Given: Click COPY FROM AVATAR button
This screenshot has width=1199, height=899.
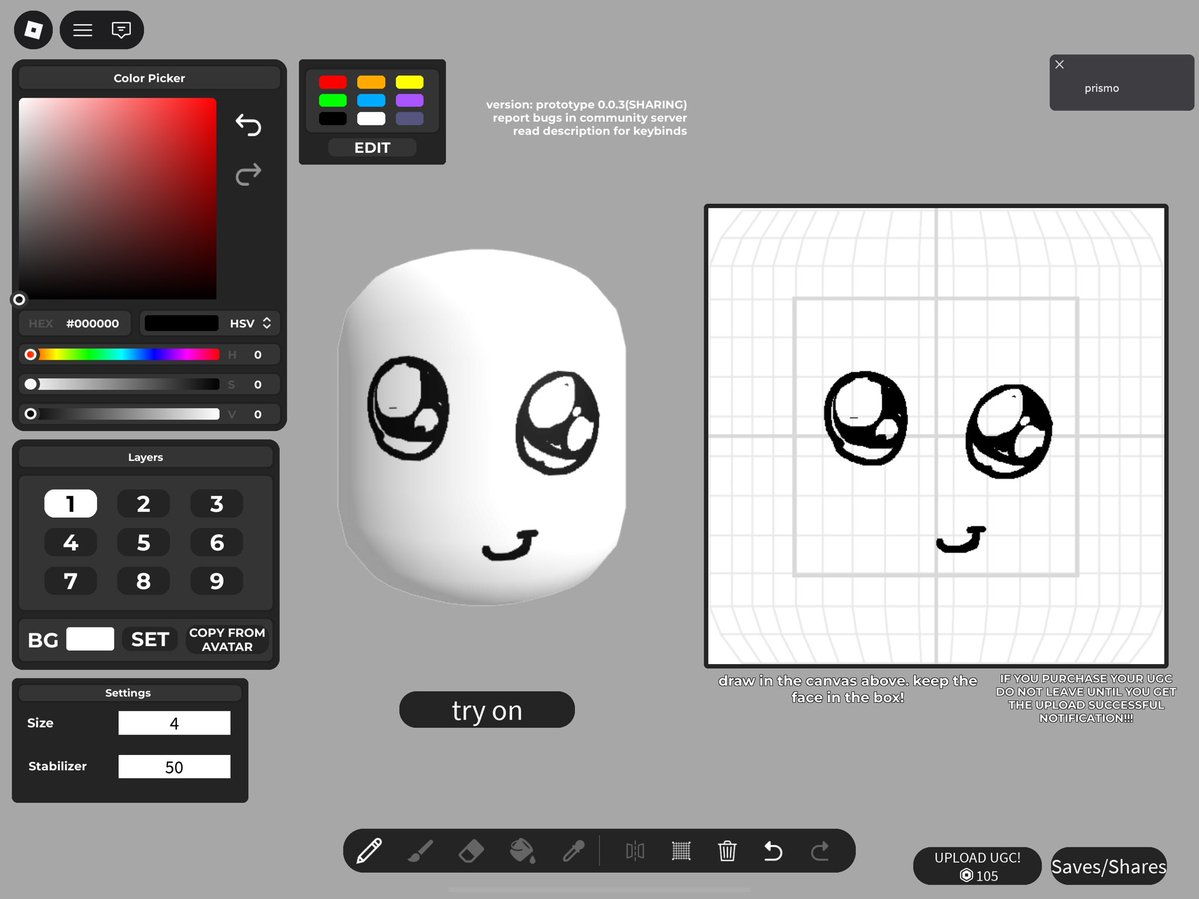Looking at the screenshot, I should tap(227, 639).
